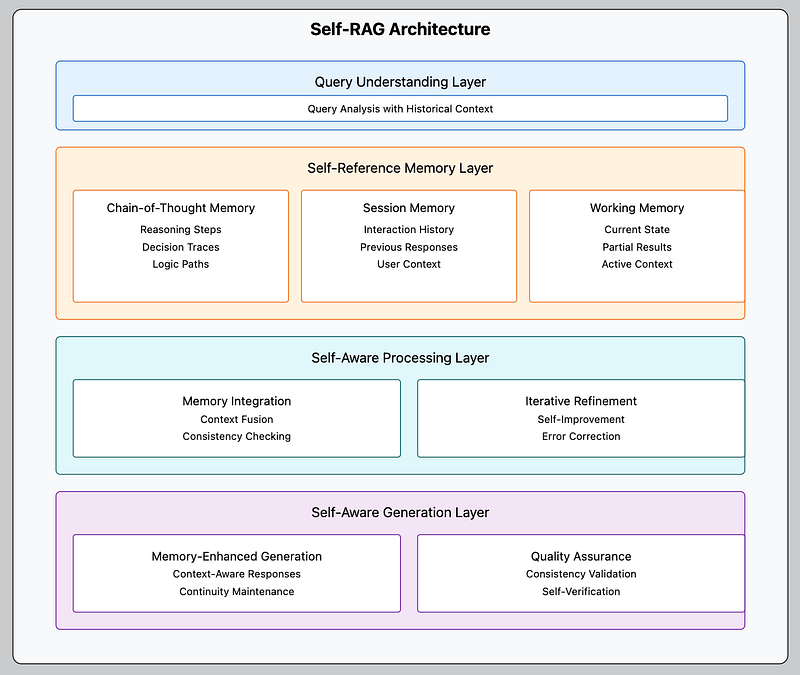Image resolution: width=800 pixels, height=675 pixels.
Task: Select the Interaction History text
Action: 409,230
